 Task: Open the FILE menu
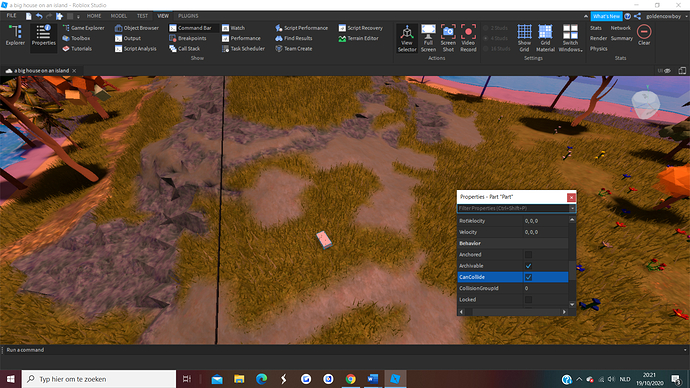point(11,16)
